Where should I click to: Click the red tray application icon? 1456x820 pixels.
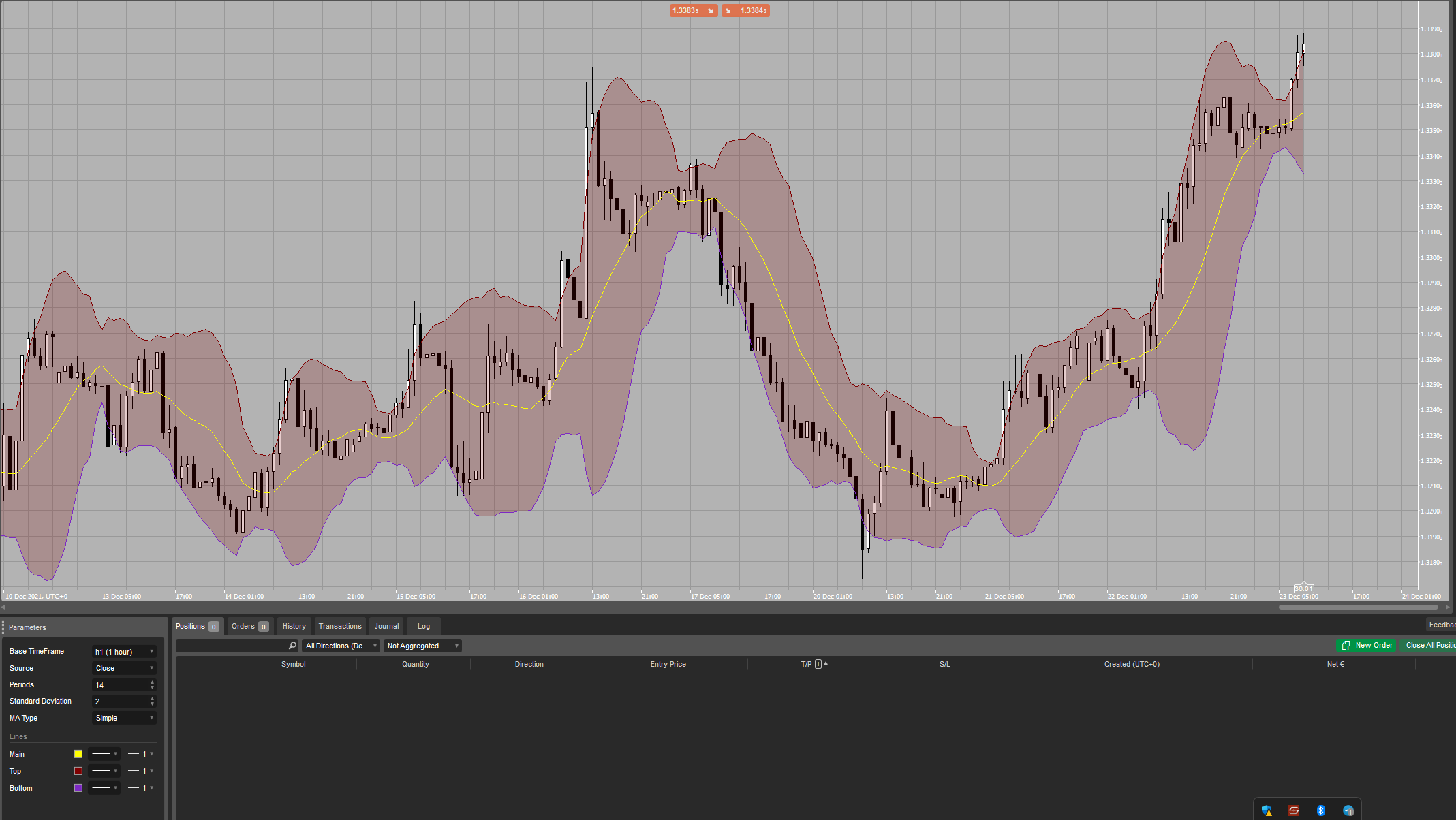1294,810
